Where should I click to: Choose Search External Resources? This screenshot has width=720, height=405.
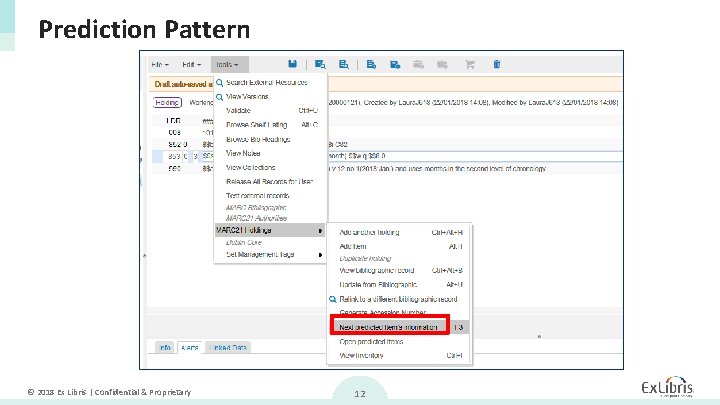coord(266,83)
